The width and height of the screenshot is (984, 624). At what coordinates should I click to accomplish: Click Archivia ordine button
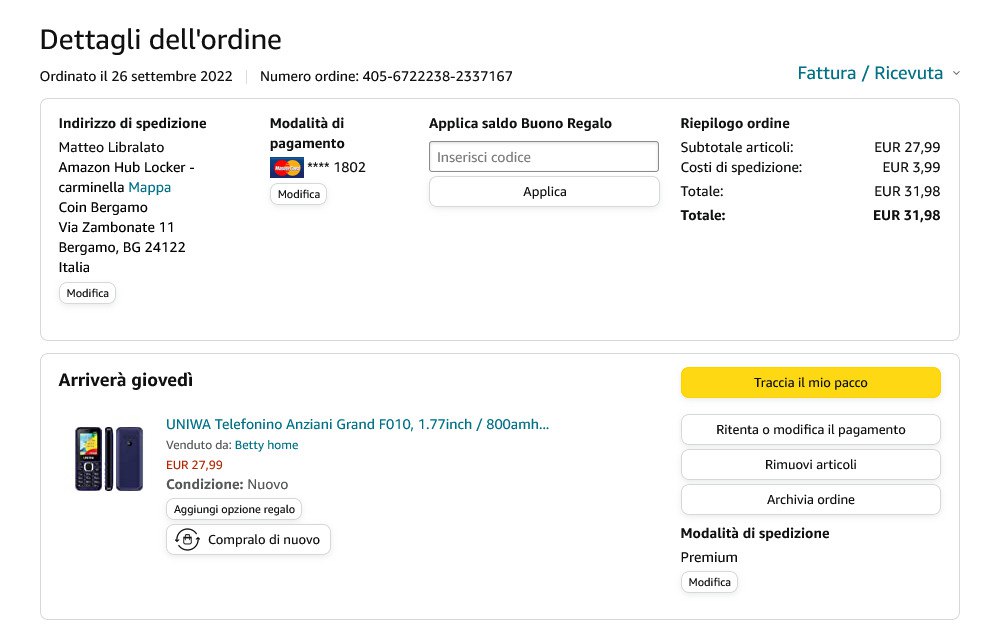pyautogui.click(x=810, y=500)
